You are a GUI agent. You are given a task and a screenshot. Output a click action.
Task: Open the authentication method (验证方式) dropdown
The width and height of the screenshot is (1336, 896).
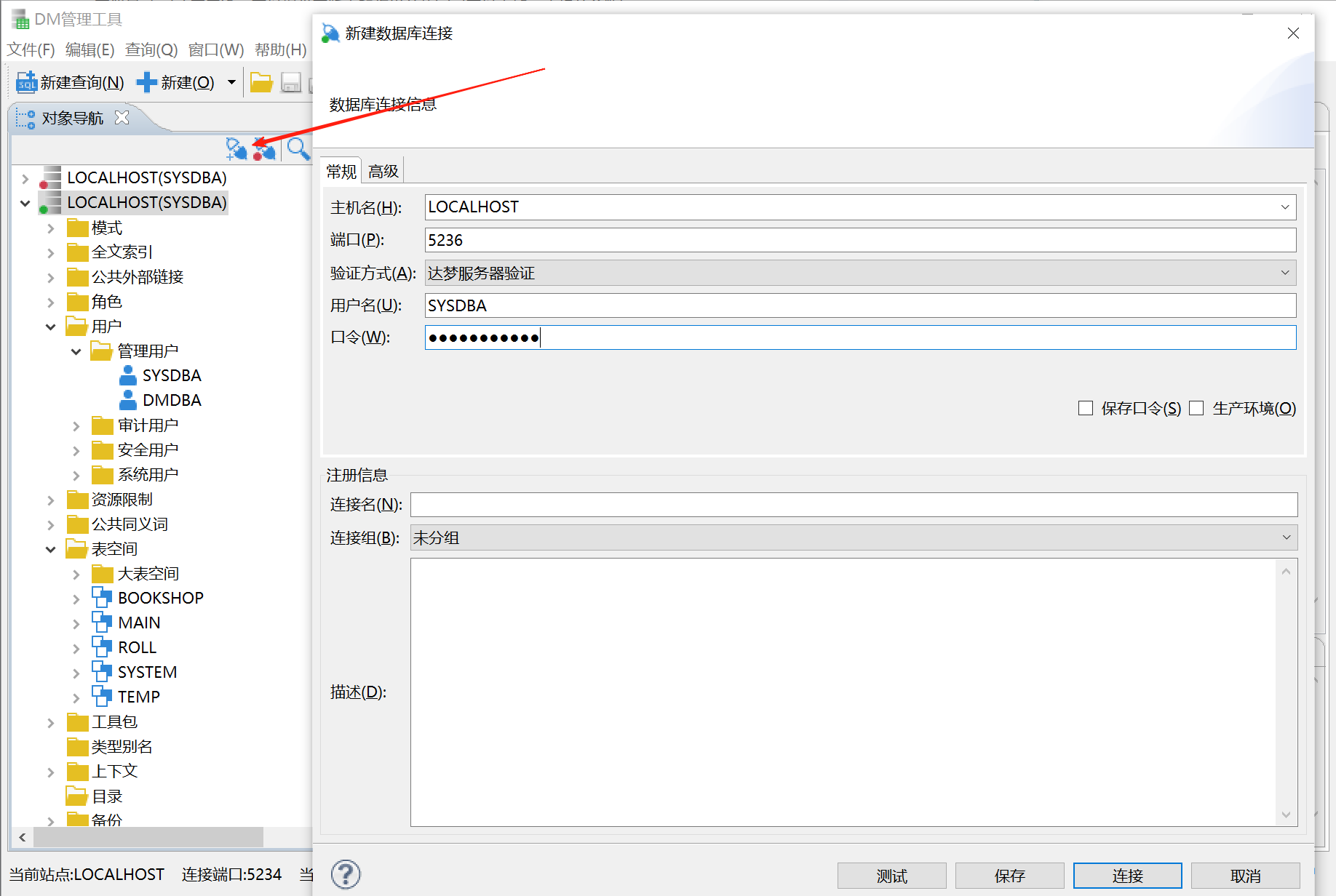[1285, 273]
